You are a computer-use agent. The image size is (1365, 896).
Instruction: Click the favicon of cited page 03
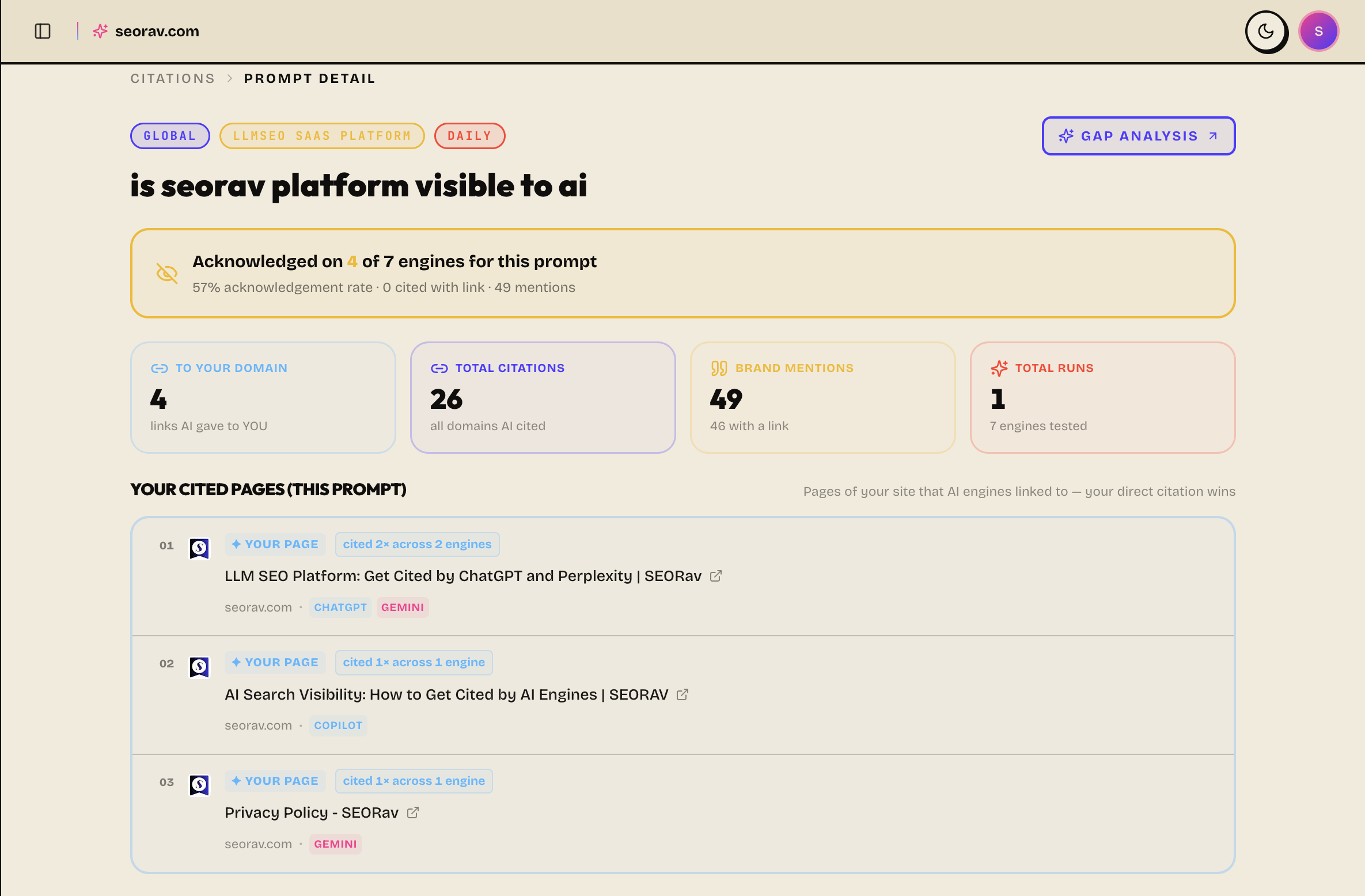[199, 785]
